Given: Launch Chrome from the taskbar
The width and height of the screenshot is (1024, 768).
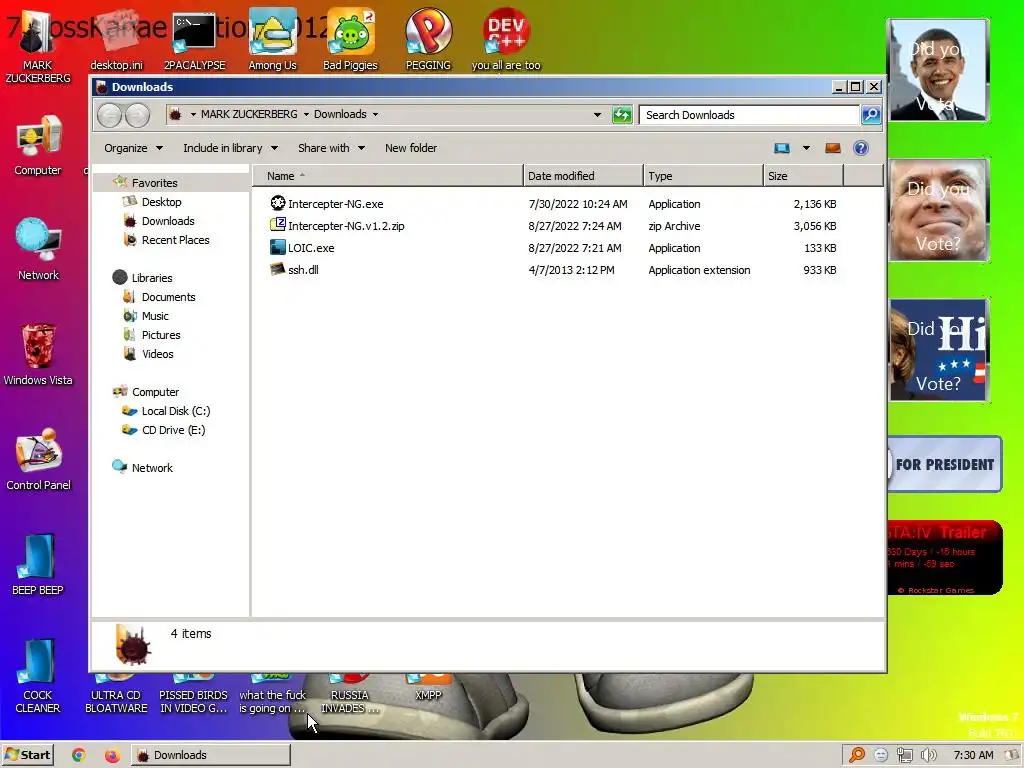Looking at the screenshot, I should pyautogui.click(x=78, y=755).
